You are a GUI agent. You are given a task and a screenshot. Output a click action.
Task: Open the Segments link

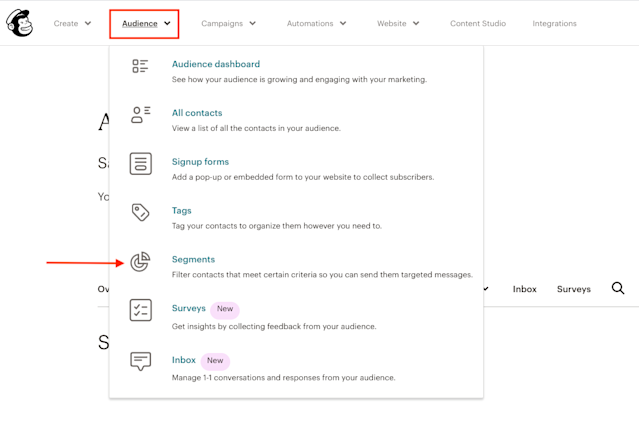coord(193,259)
